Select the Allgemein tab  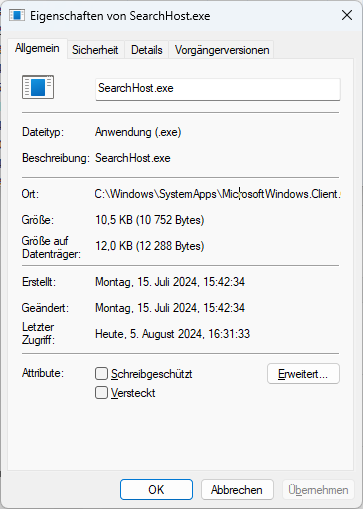(x=37, y=49)
